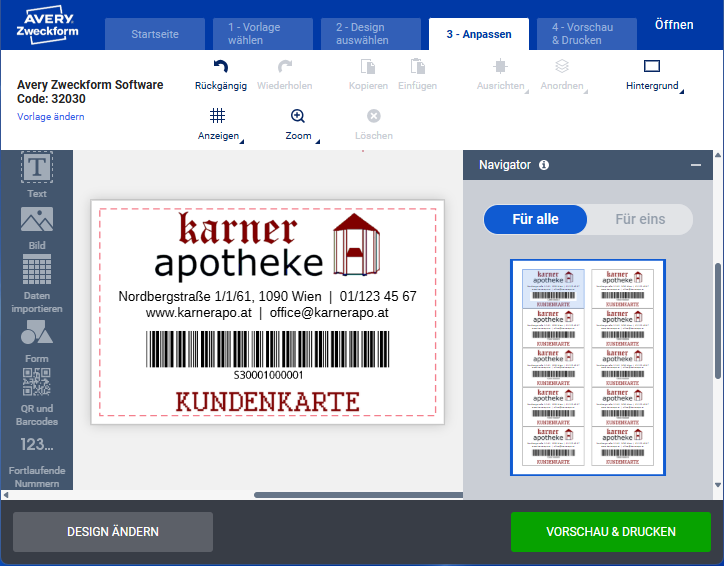Expand the Ausrichten dropdown arrow
Screen dimensions: 724x566
pos(527,91)
